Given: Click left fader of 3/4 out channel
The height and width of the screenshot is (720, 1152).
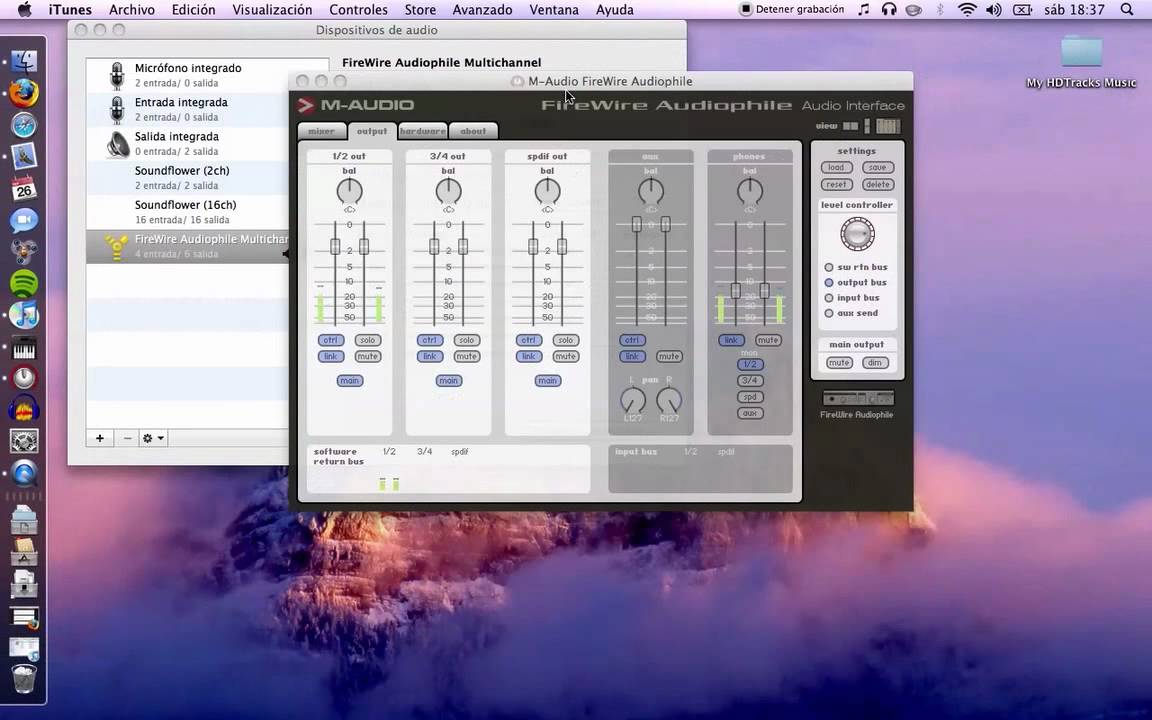Looking at the screenshot, I should pyautogui.click(x=434, y=246).
